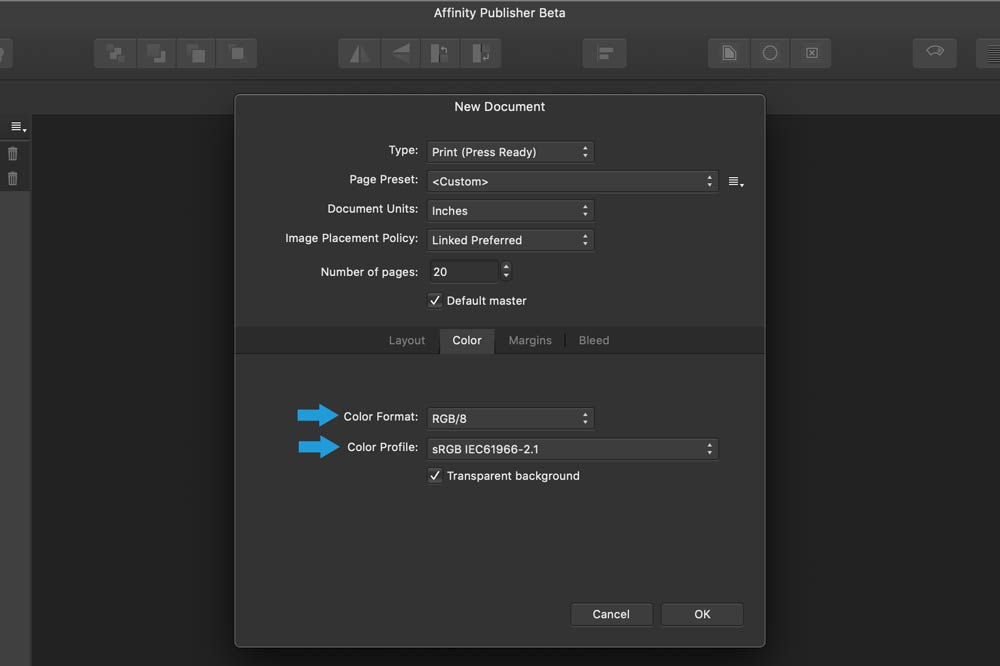
Task: Click the Image Placement Policy label
Action: pyautogui.click(x=351, y=239)
